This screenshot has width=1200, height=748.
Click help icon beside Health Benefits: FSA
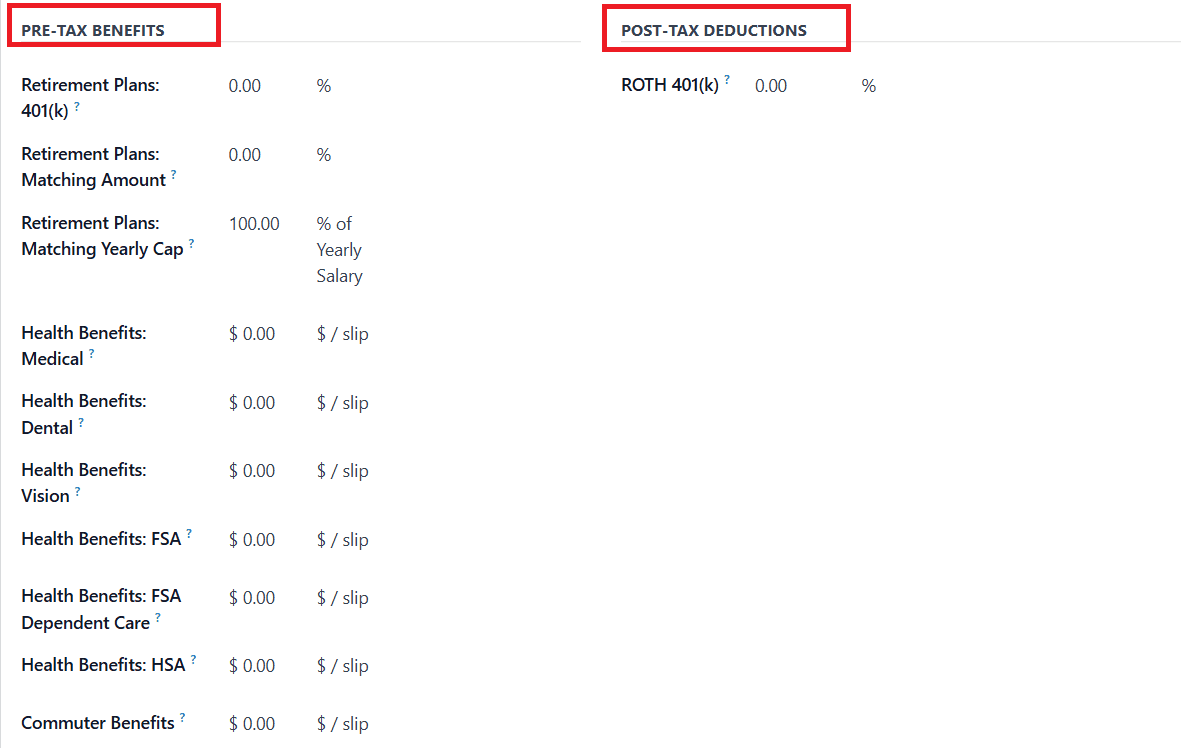[x=189, y=535]
